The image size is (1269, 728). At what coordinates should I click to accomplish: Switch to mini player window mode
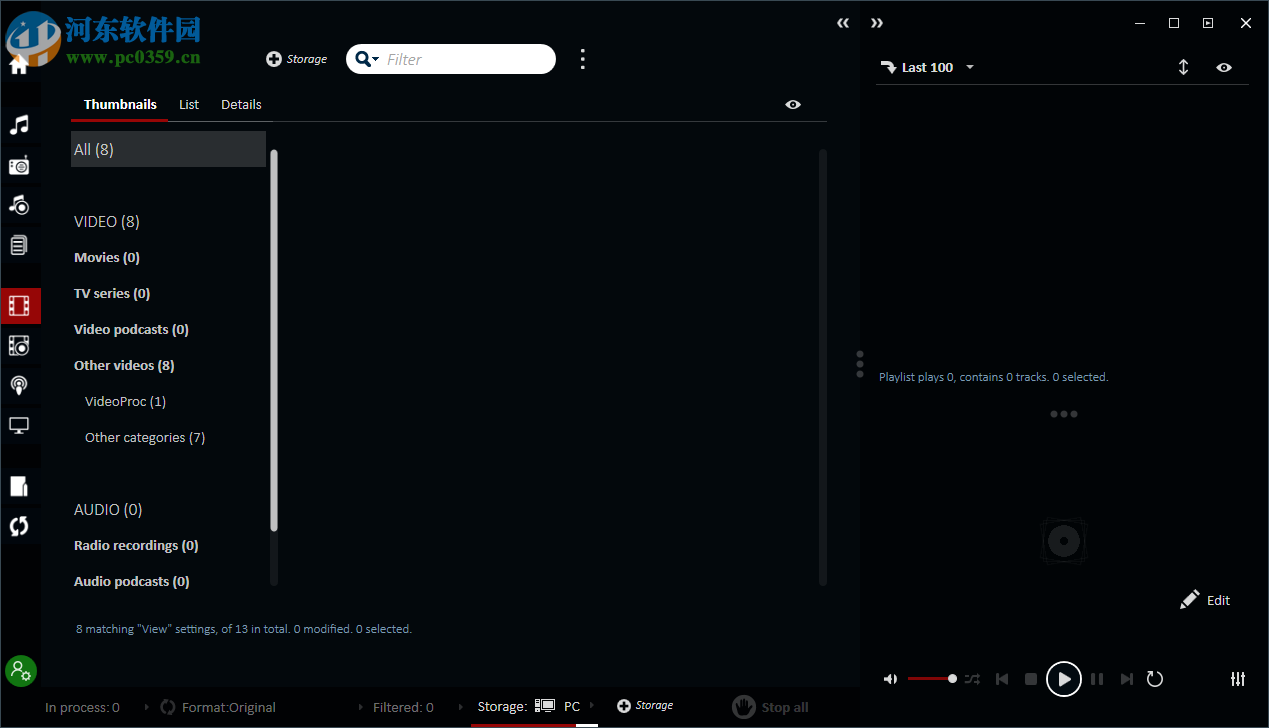click(1208, 23)
